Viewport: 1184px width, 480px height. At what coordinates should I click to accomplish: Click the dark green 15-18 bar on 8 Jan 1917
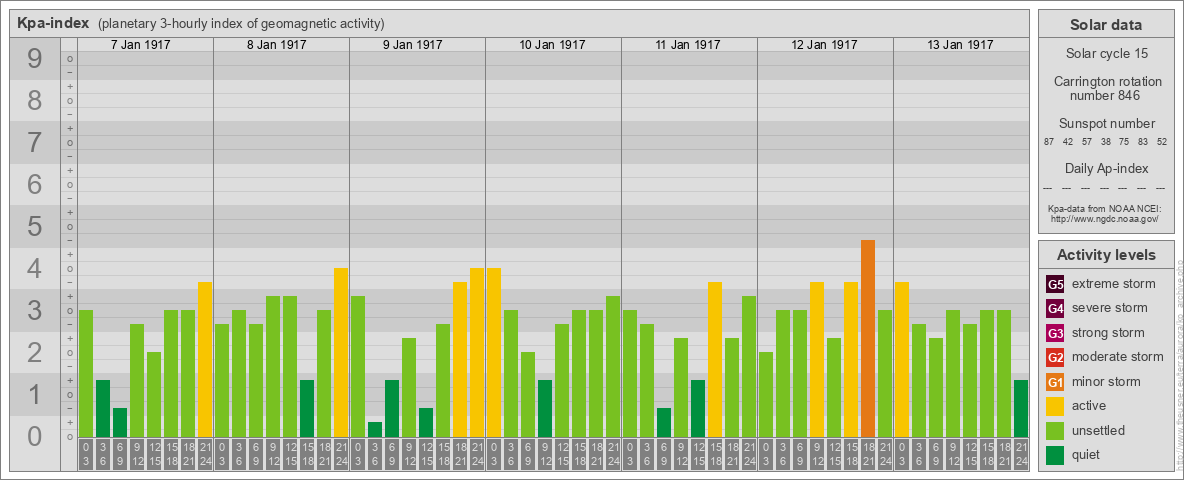pyautogui.click(x=307, y=409)
